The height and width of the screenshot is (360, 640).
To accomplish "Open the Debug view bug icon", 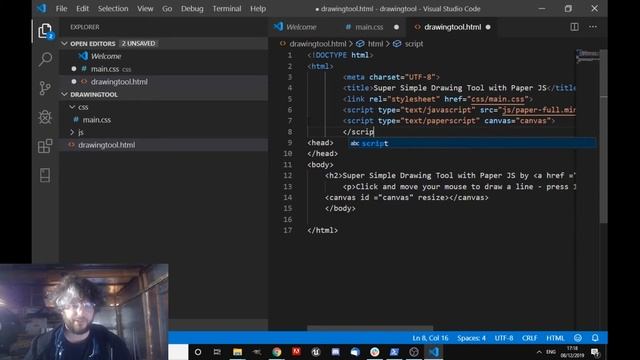I will tap(45, 117).
